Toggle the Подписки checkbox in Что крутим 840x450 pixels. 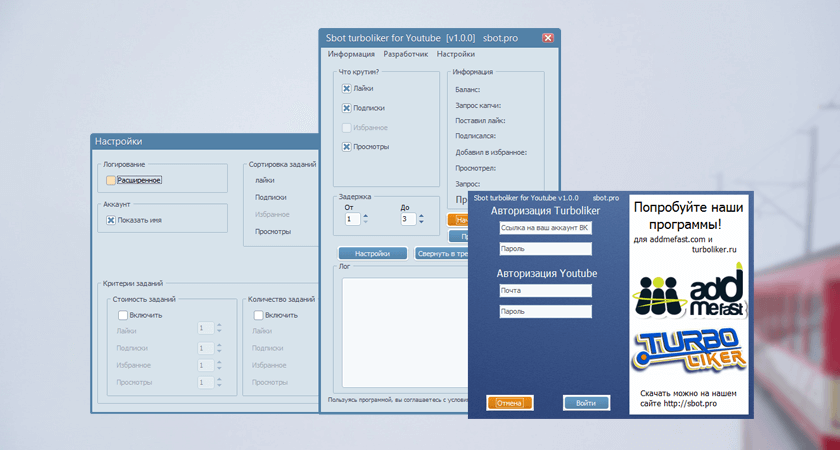pyautogui.click(x=347, y=108)
